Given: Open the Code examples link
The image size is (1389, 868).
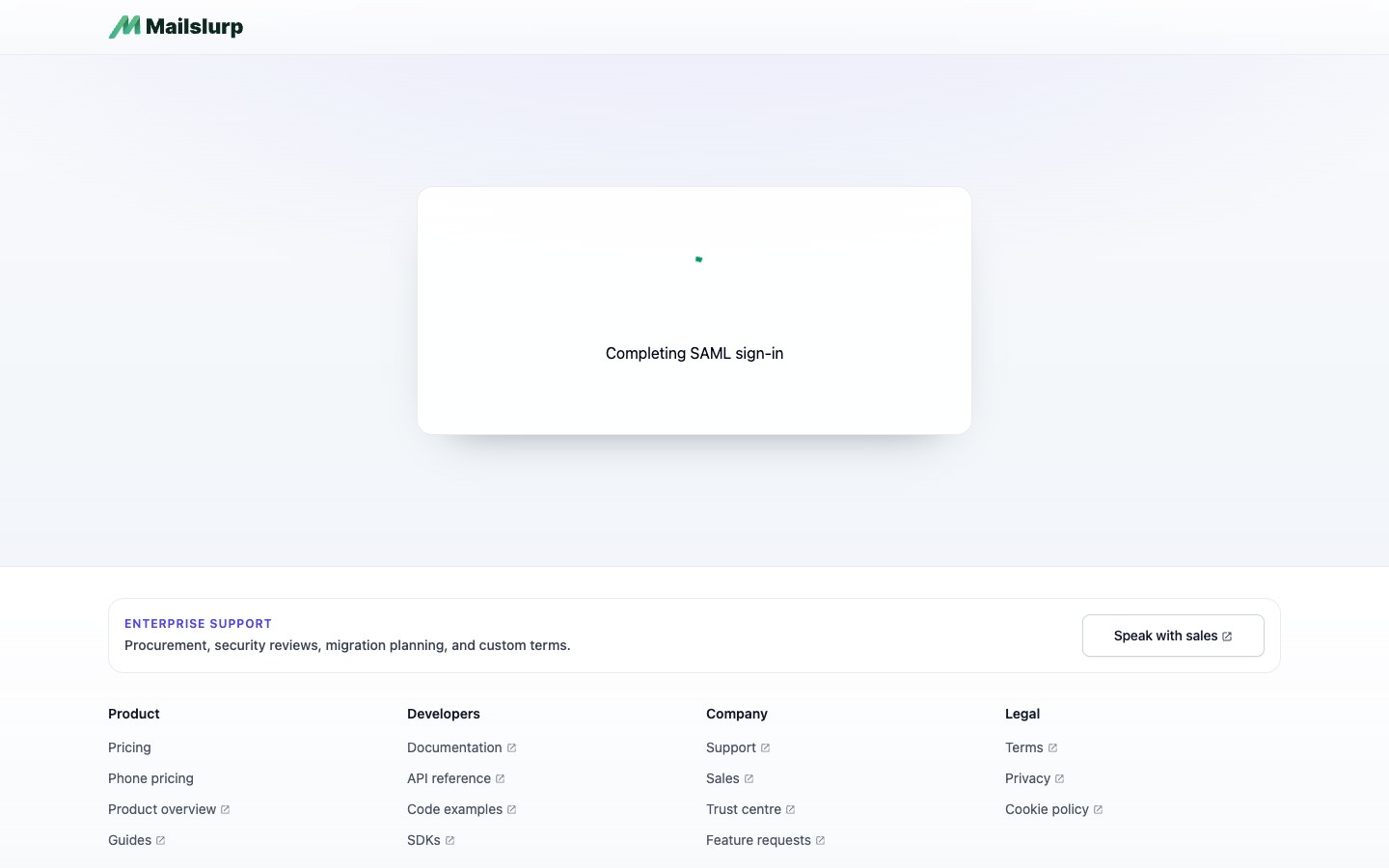Looking at the screenshot, I should 462,809.
